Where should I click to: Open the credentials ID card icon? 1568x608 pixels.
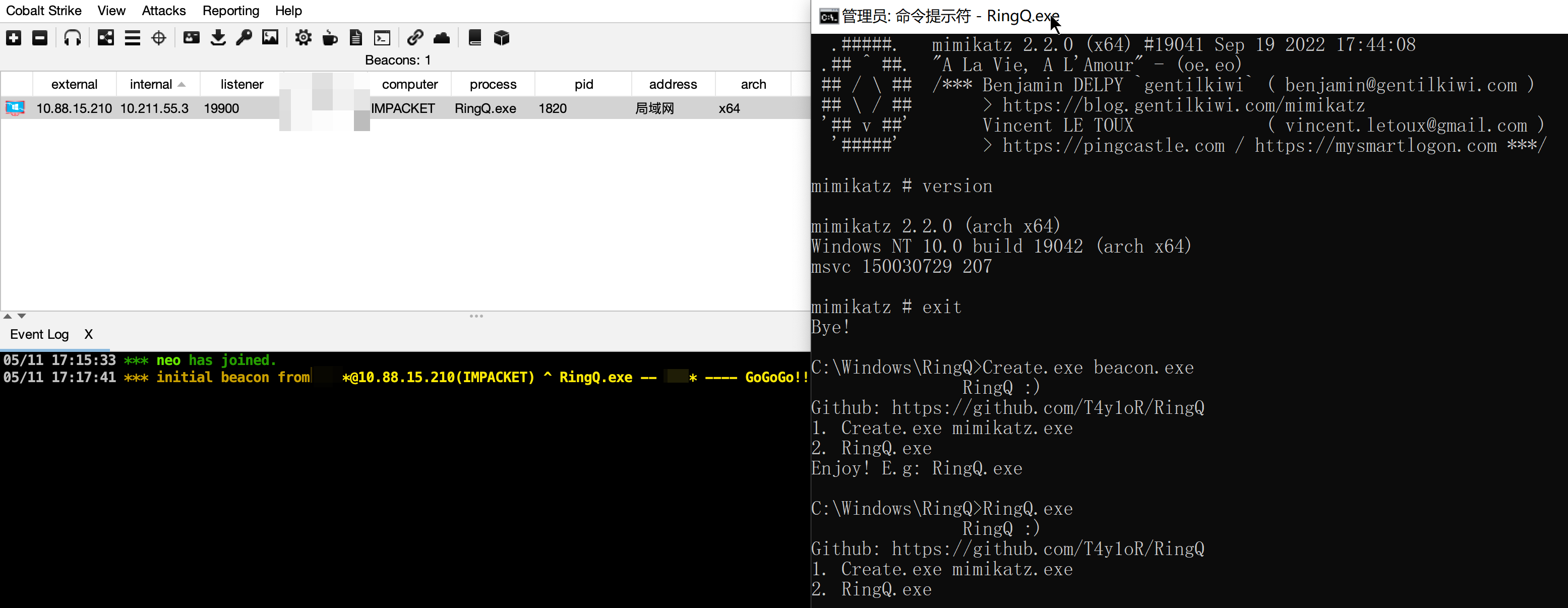tap(191, 38)
